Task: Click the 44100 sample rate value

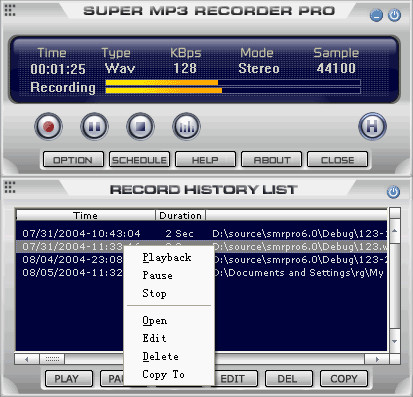Action: [x=336, y=68]
